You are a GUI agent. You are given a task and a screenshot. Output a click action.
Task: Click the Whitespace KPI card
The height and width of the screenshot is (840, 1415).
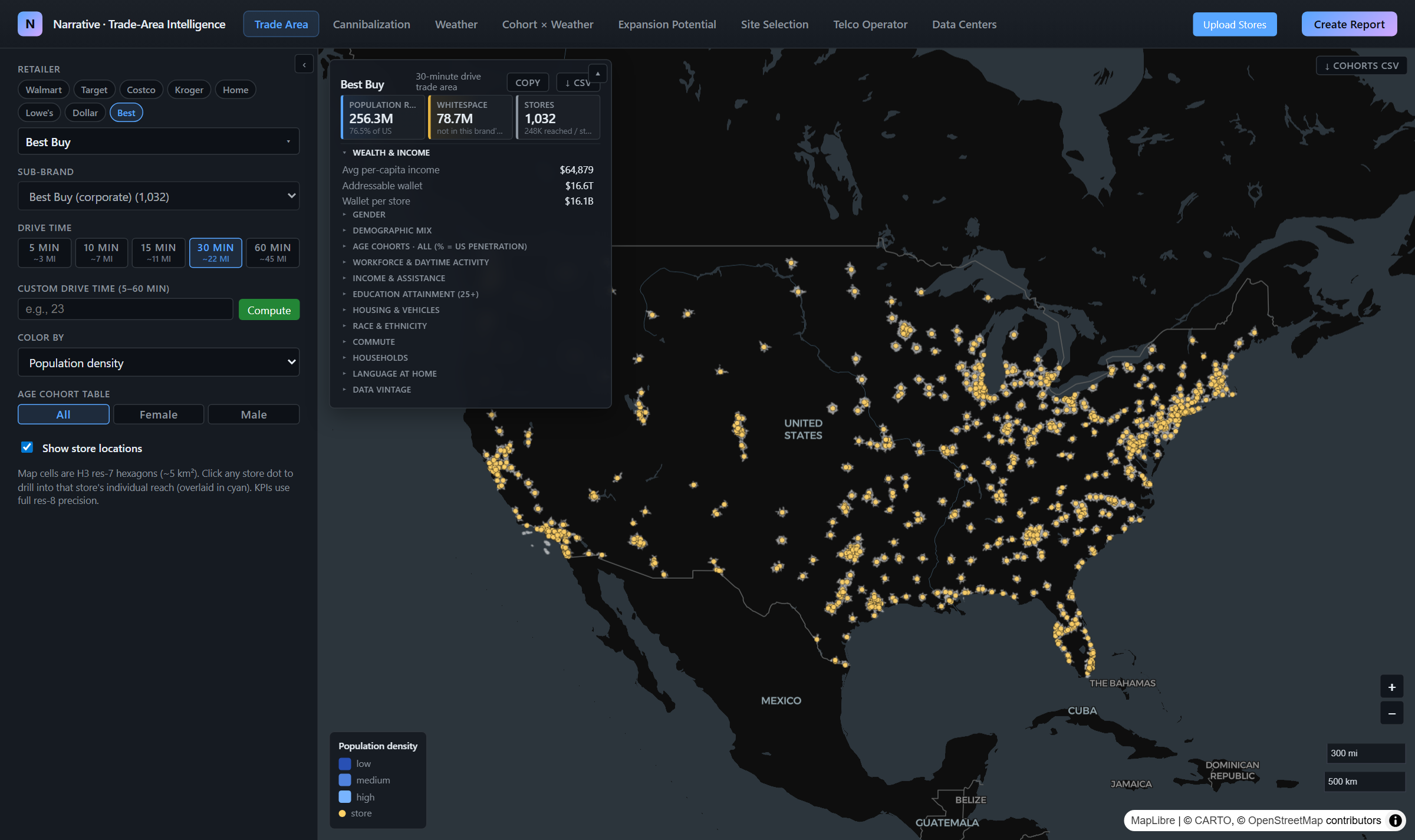point(470,117)
